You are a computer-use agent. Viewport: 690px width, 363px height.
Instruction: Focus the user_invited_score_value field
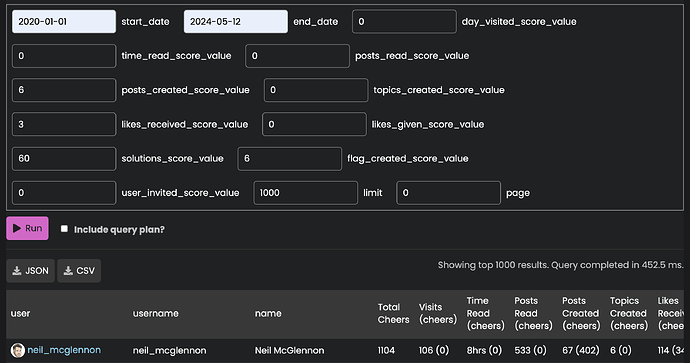[64, 193]
